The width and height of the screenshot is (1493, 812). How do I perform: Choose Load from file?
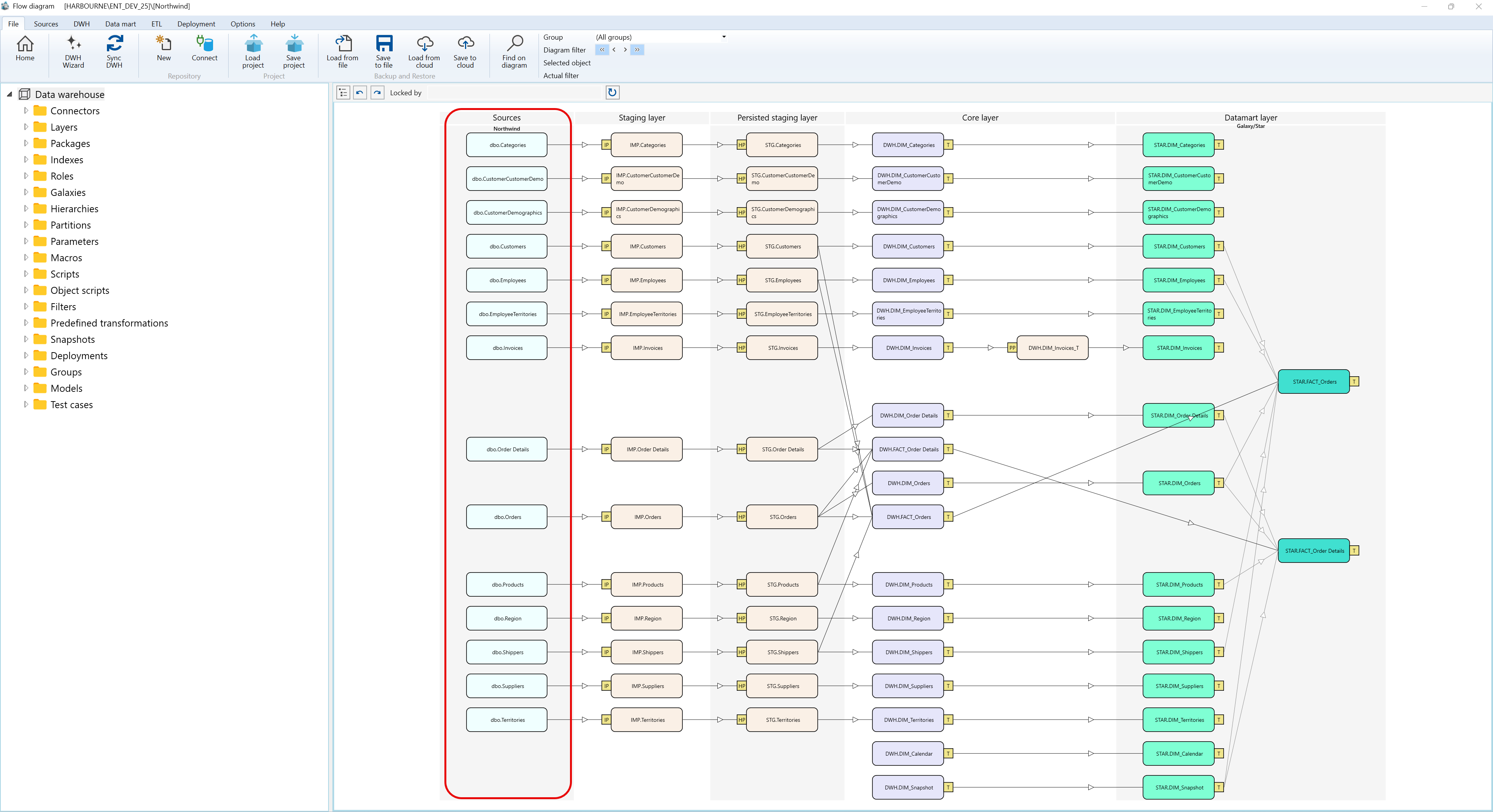point(343,52)
